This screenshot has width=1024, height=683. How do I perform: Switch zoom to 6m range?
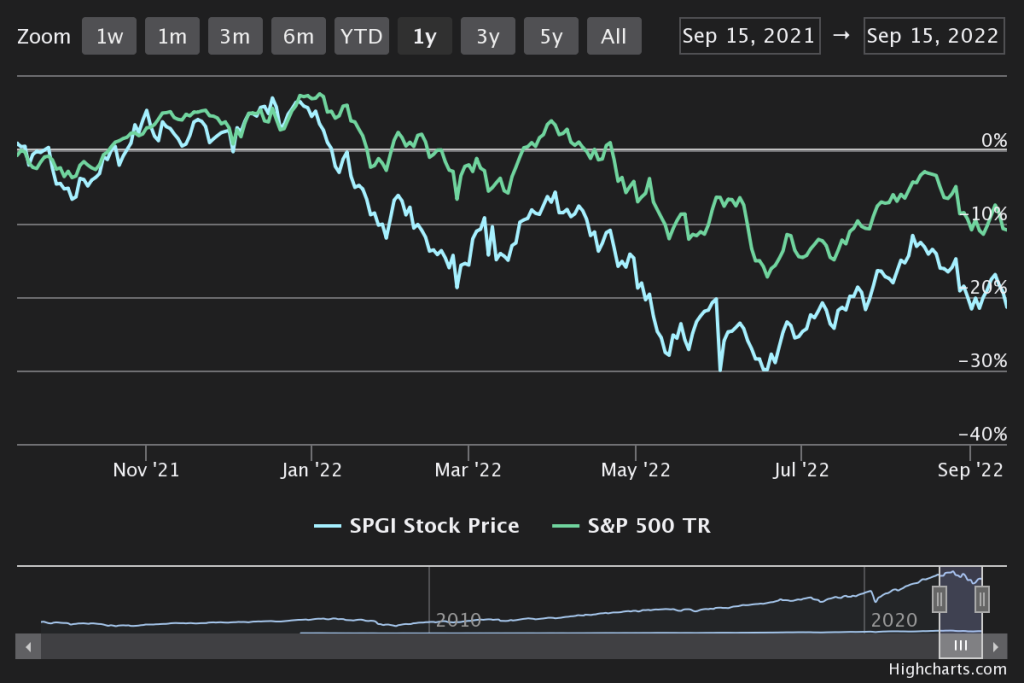pyautogui.click(x=298, y=37)
